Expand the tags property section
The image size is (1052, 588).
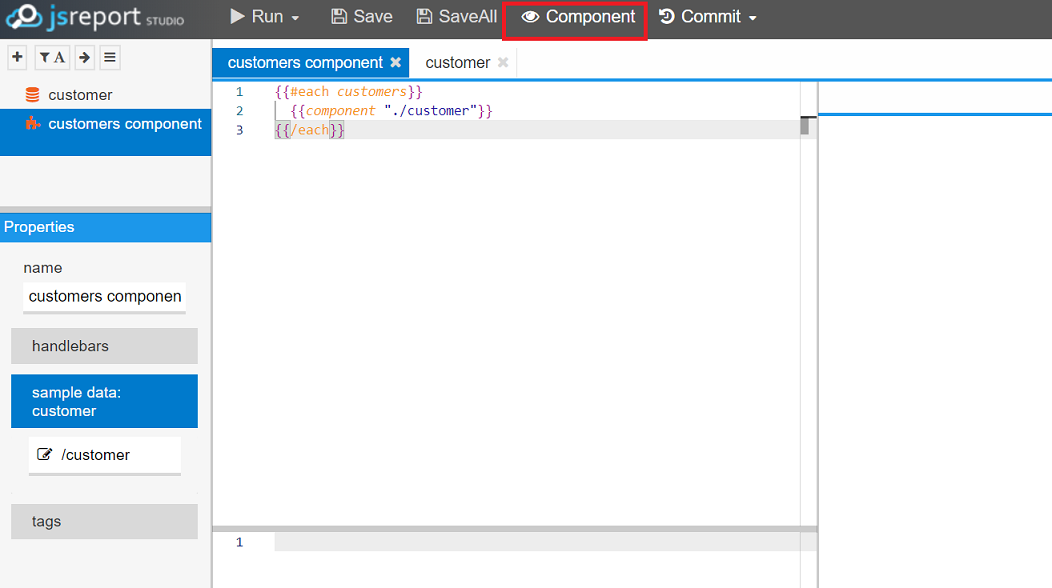tap(105, 522)
